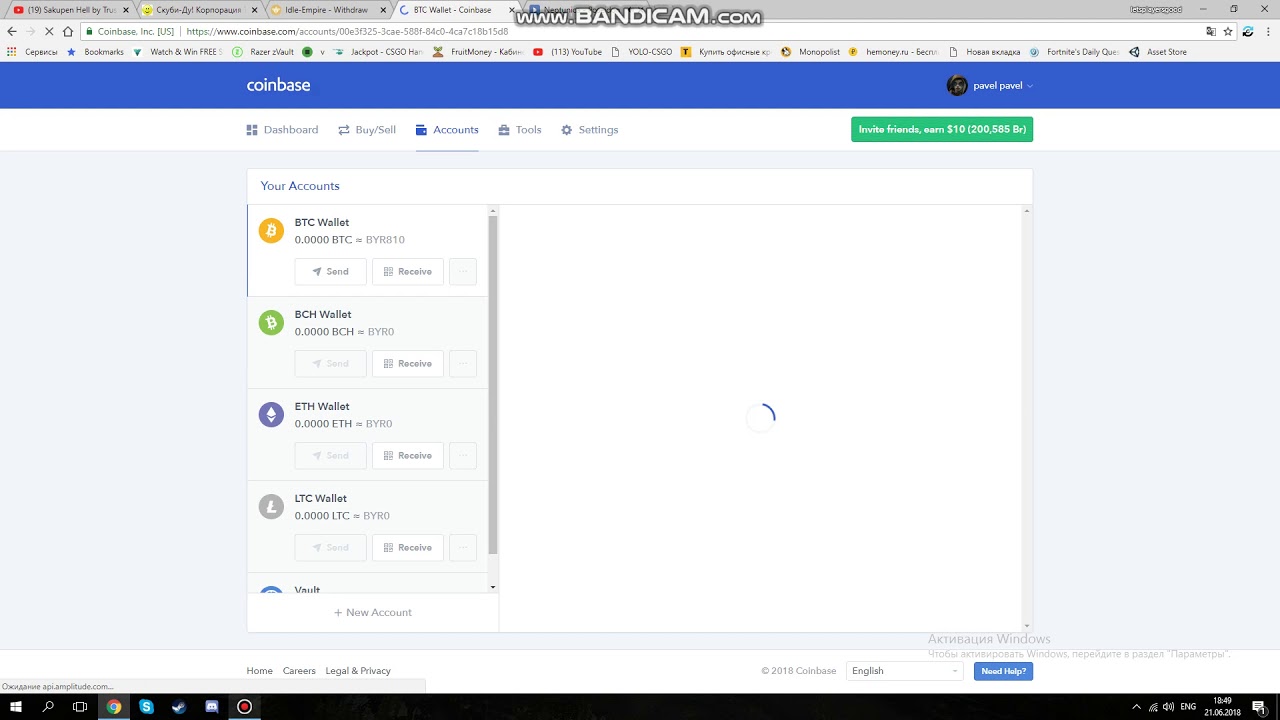Select the ETH Wallet ethereum icon
This screenshot has width=1280, height=720.
coord(271,415)
